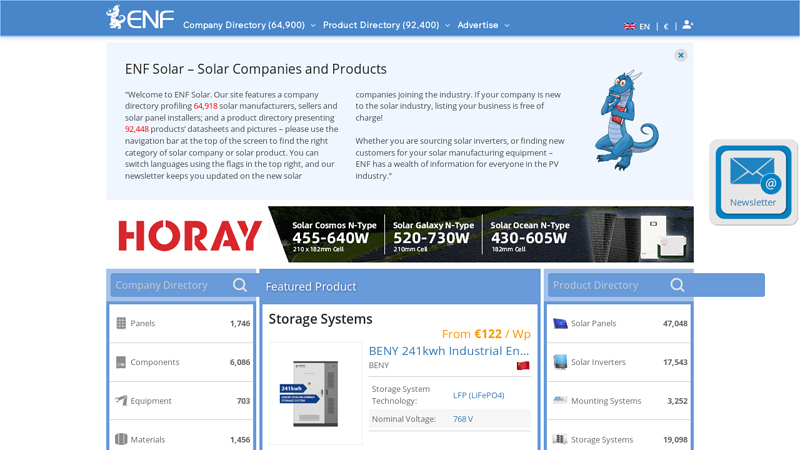The height and width of the screenshot is (450, 800).
Task: Click the Components category icon
Action: (121, 362)
